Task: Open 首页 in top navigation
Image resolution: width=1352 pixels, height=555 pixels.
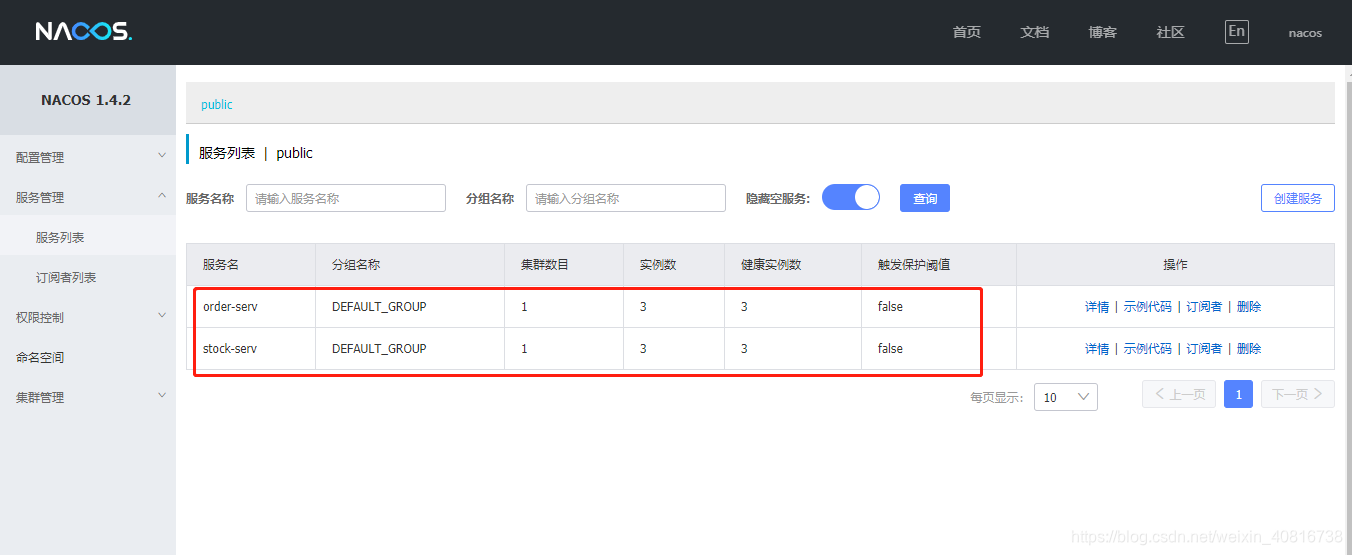Action: [x=967, y=32]
